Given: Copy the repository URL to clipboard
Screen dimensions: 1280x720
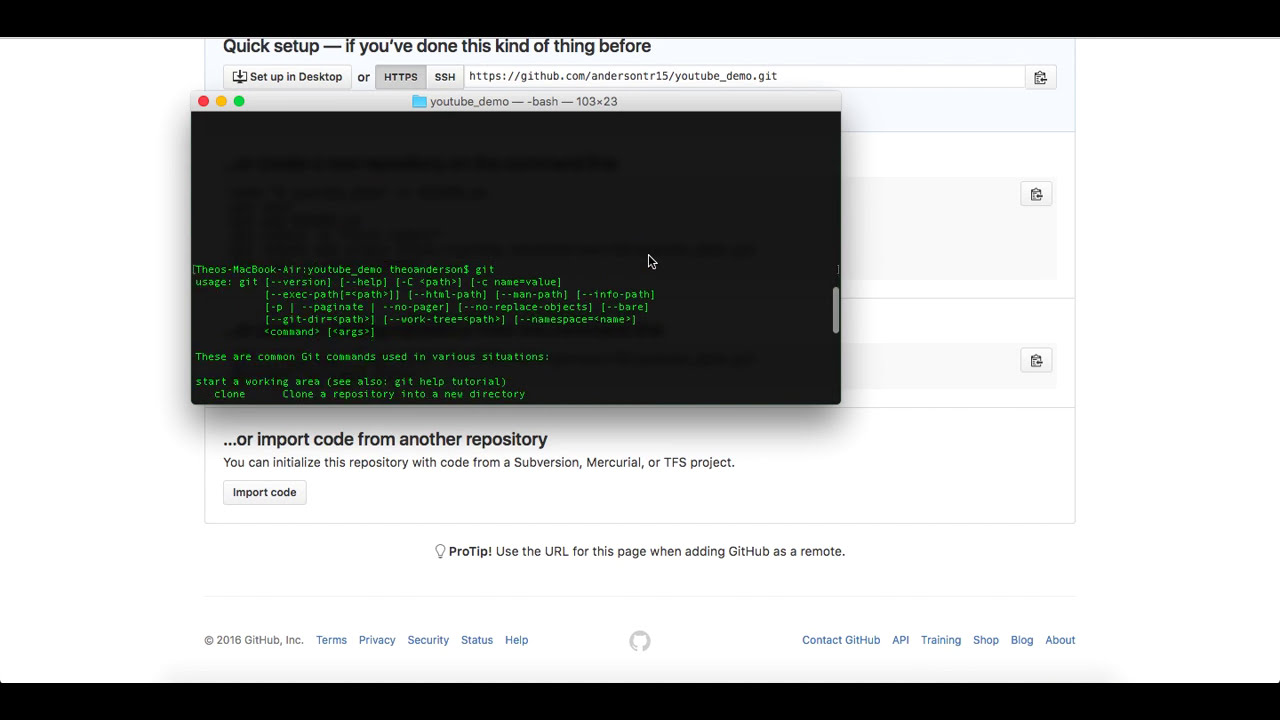Looking at the screenshot, I should coord(1040,77).
